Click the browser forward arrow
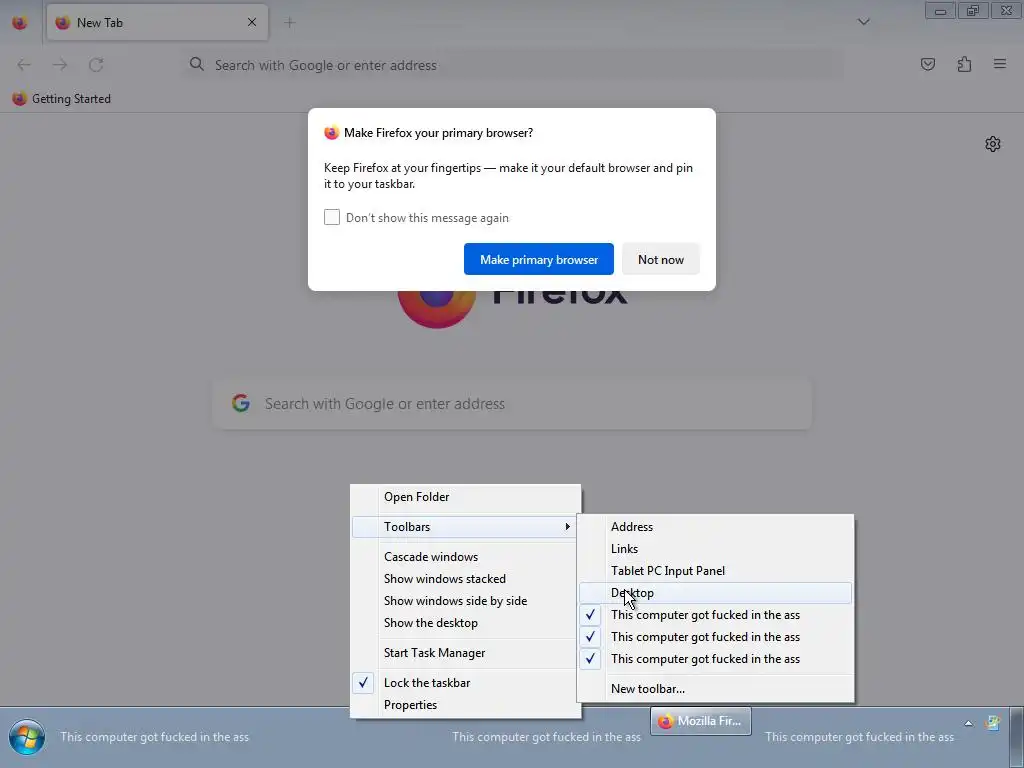Image resolution: width=1024 pixels, height=768 pixels. click(x=60, y=65)
